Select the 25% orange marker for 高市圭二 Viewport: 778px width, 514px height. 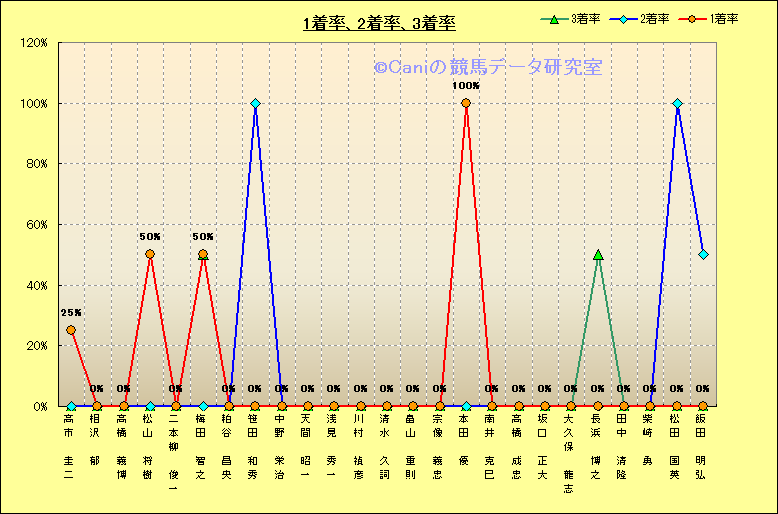[71, 330]
